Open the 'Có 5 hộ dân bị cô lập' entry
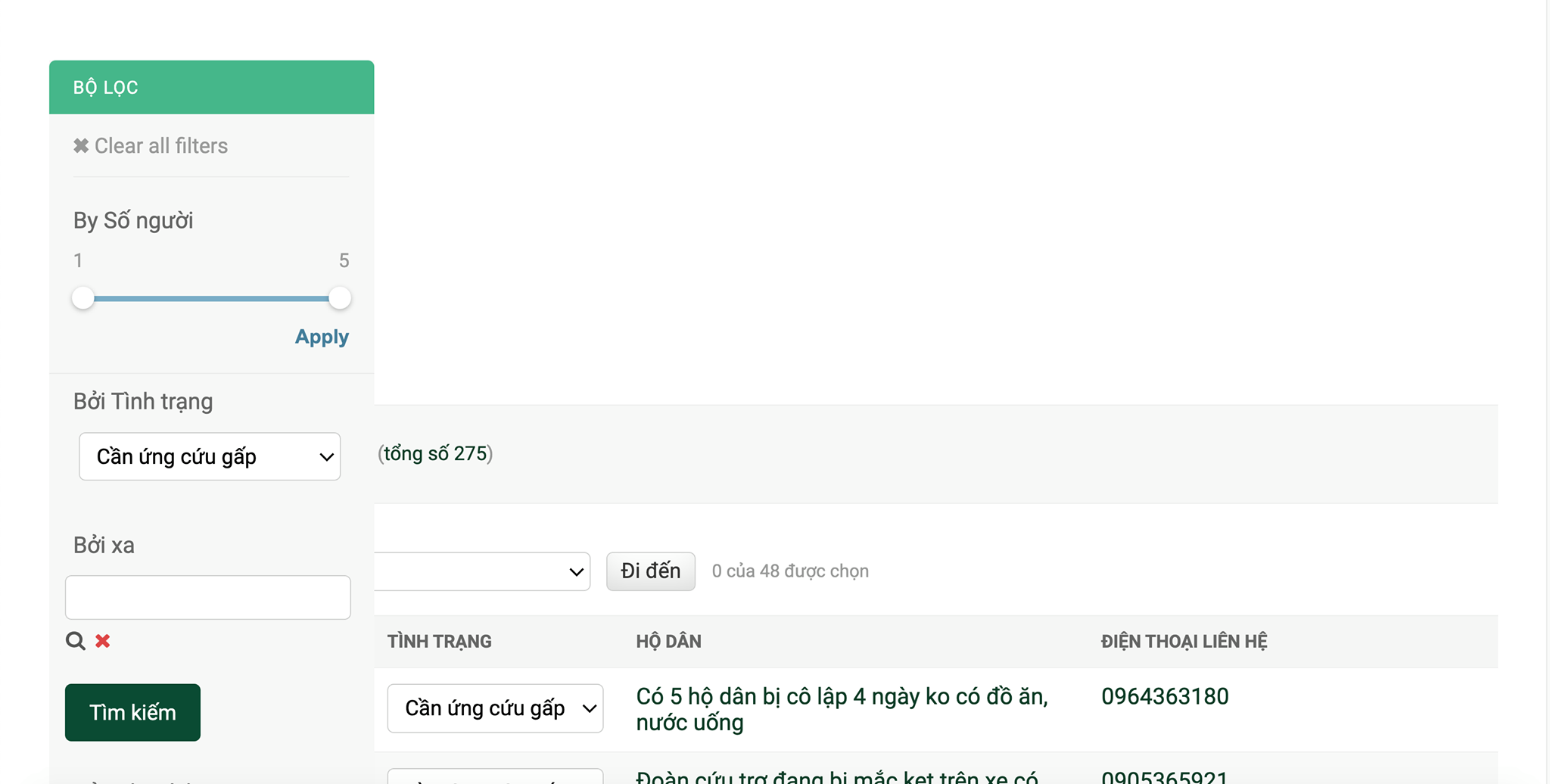1550x784 pixels. (842, 709)
